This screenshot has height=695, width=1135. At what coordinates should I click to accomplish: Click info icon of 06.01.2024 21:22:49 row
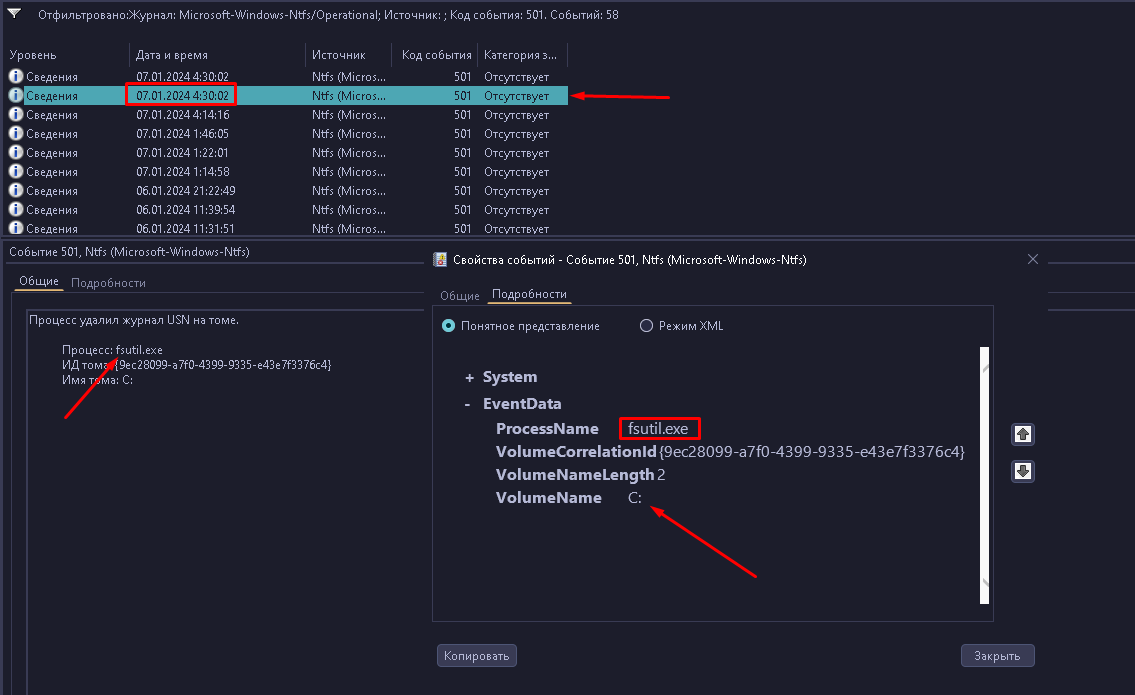[16, 190]
